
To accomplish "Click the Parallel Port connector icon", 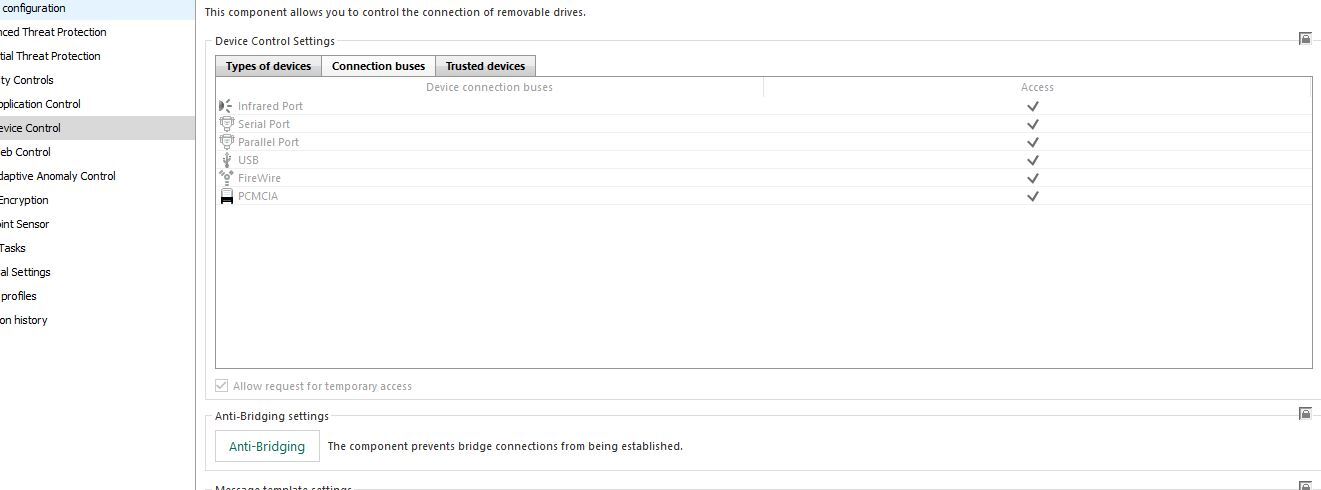I will coord(227,142).
